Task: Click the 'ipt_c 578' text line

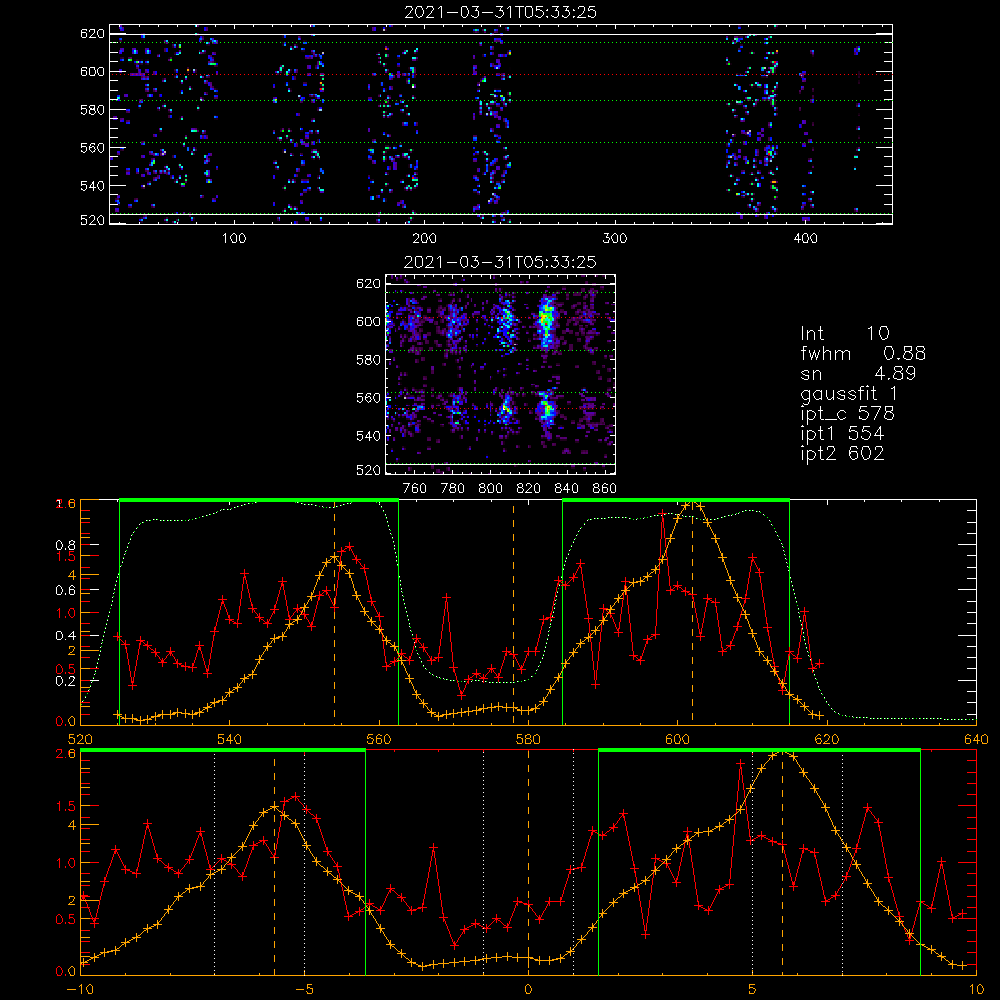Action: tap(848, 414)
